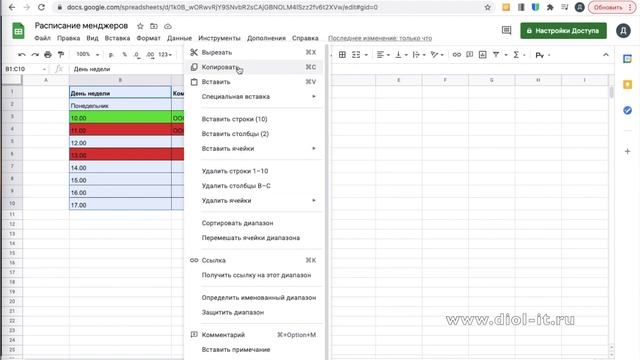Open more number formats 123 dropdown
Screen dimensions: 640x360
(x=165, y=55)
